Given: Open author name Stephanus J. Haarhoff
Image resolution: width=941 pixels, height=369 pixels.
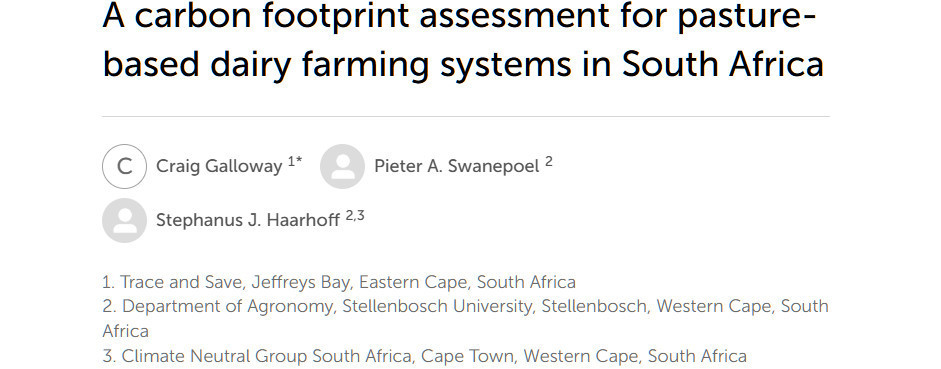Looking at the screenshot, I should 248,220.
